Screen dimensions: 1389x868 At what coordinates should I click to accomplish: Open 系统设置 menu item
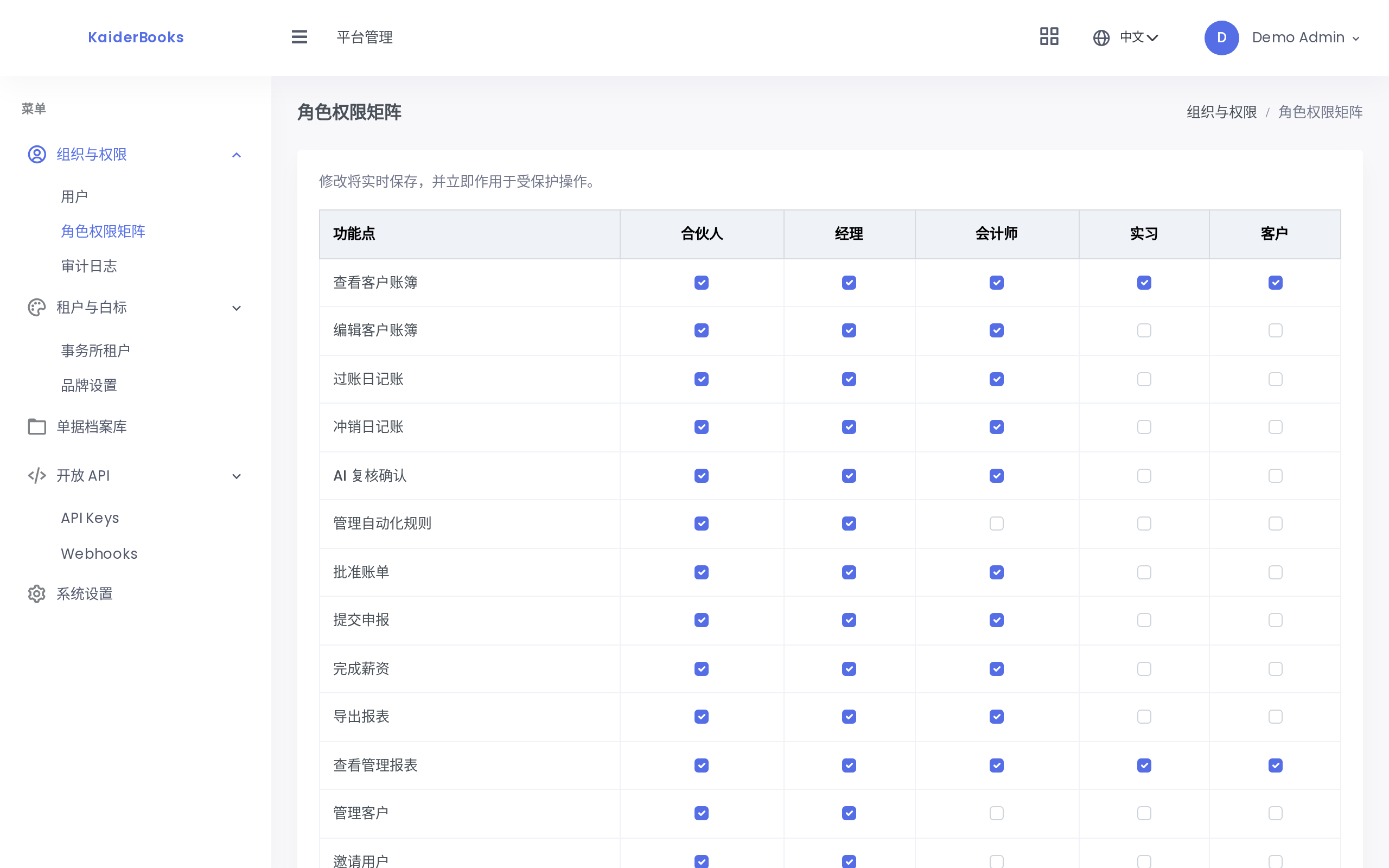tap(85, 593)
